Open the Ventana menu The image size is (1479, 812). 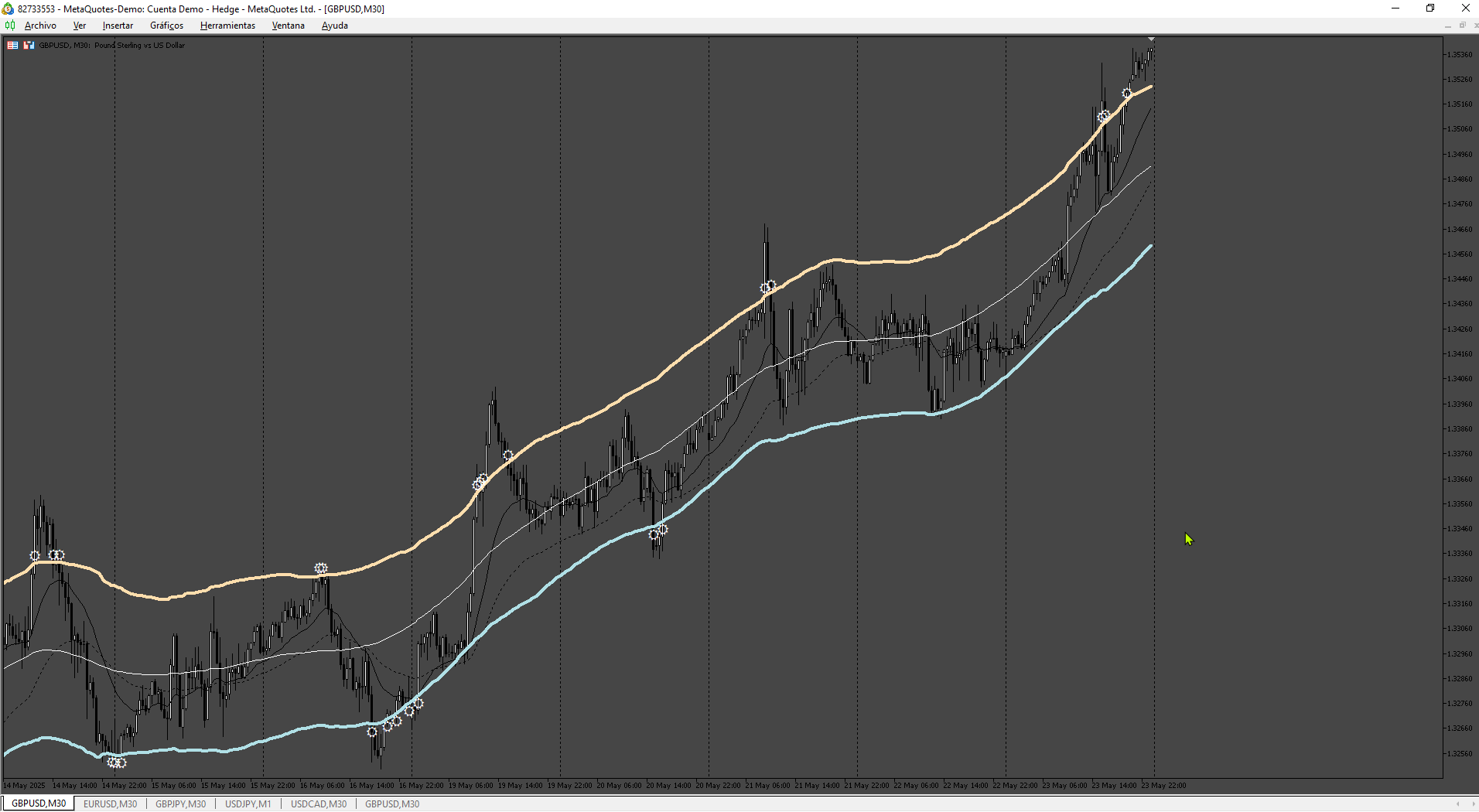pos(288,26)
